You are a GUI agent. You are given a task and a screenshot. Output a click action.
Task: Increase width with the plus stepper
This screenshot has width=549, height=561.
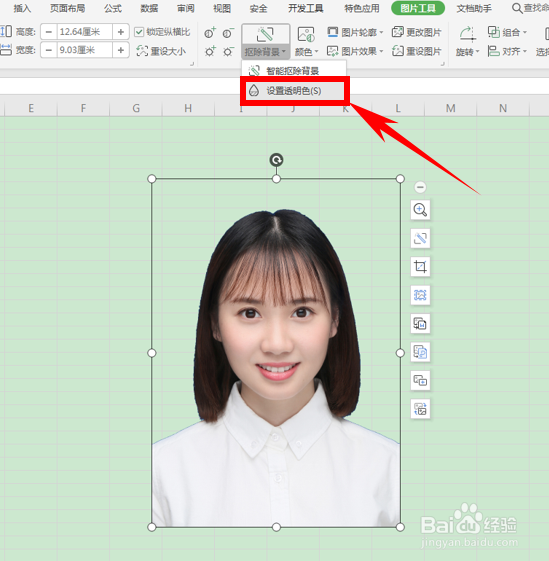click(x=121, y=50)
